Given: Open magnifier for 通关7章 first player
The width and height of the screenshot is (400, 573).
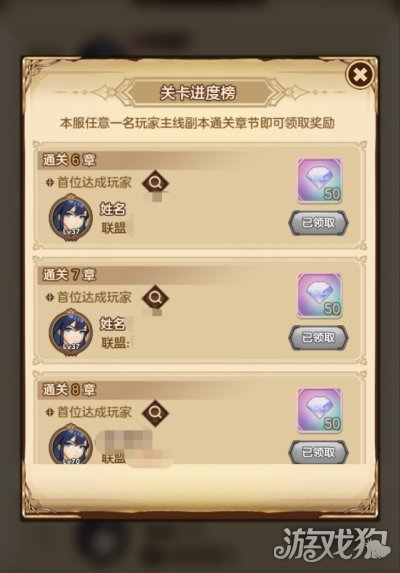Looking at the screenshot, I should pyautogui.click(x=155, y=298).
